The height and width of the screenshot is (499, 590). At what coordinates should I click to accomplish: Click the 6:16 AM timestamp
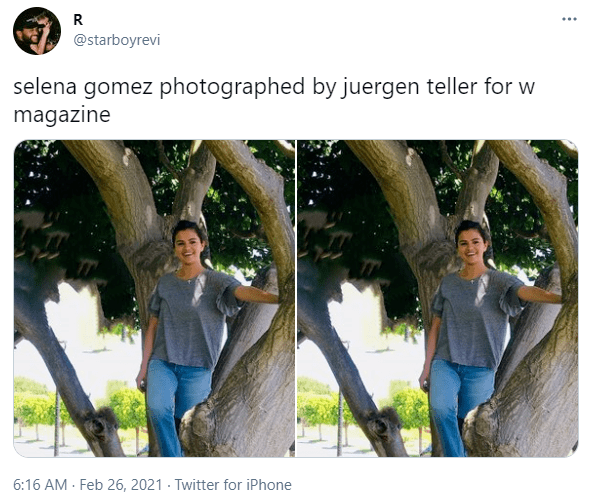(40, 485)
